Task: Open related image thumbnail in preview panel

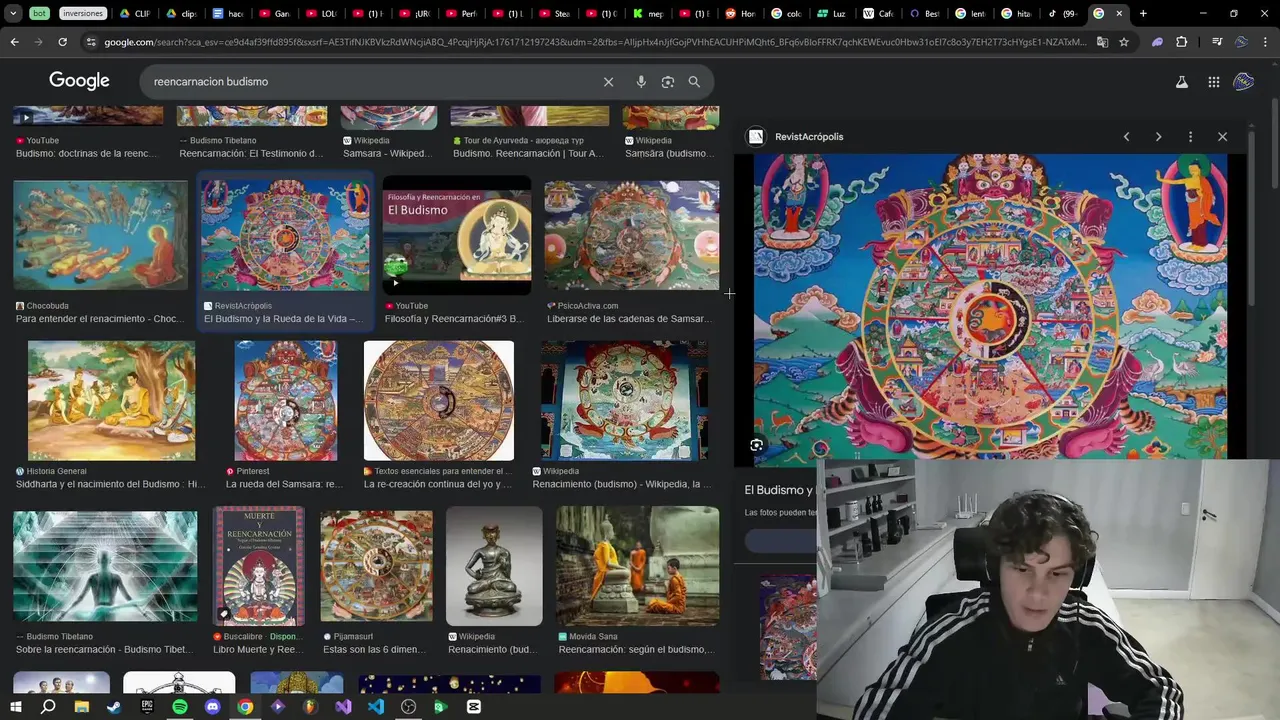Action: tap(788, 627)
